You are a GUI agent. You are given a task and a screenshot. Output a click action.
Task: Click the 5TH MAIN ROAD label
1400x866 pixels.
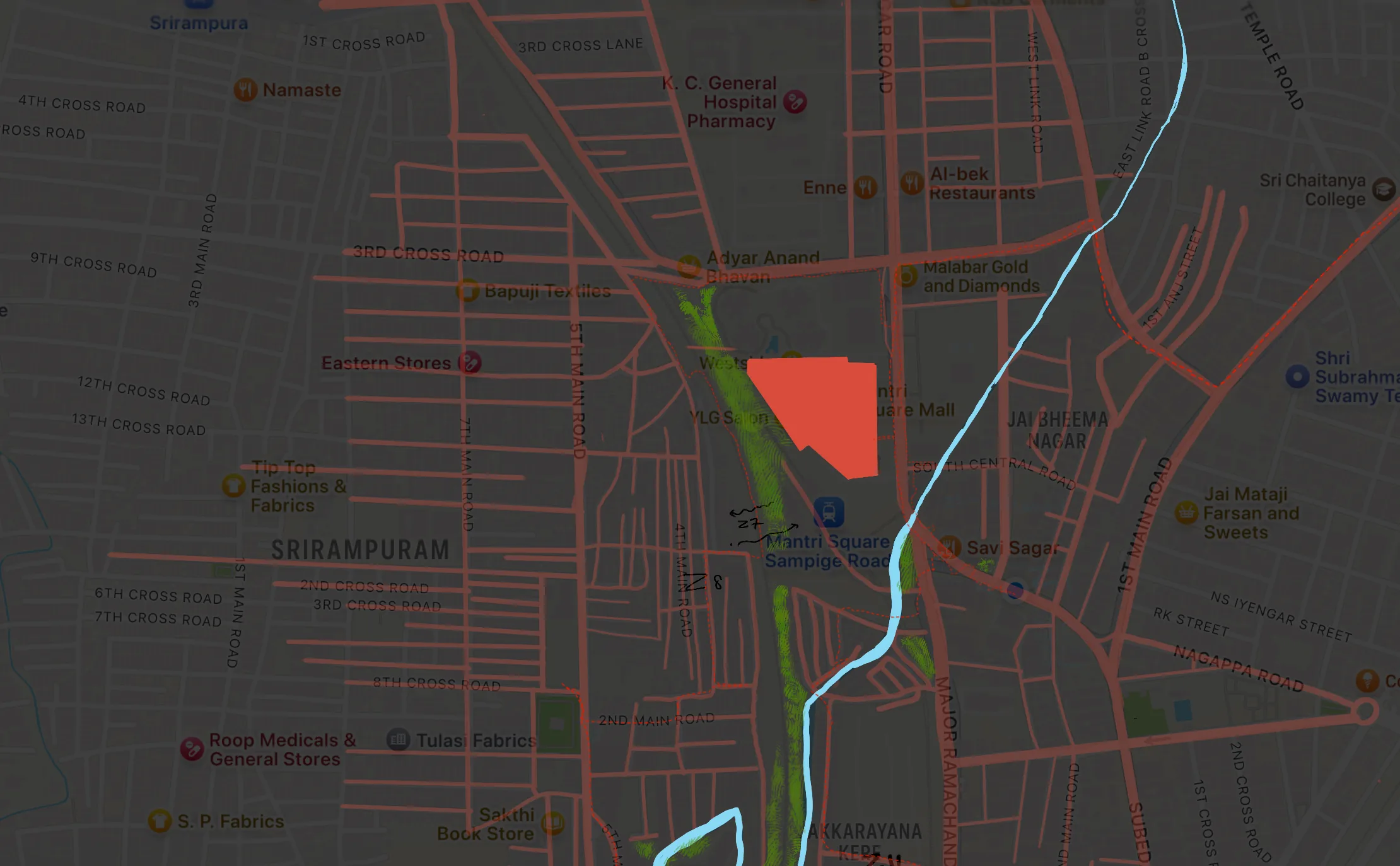(577, 391)
